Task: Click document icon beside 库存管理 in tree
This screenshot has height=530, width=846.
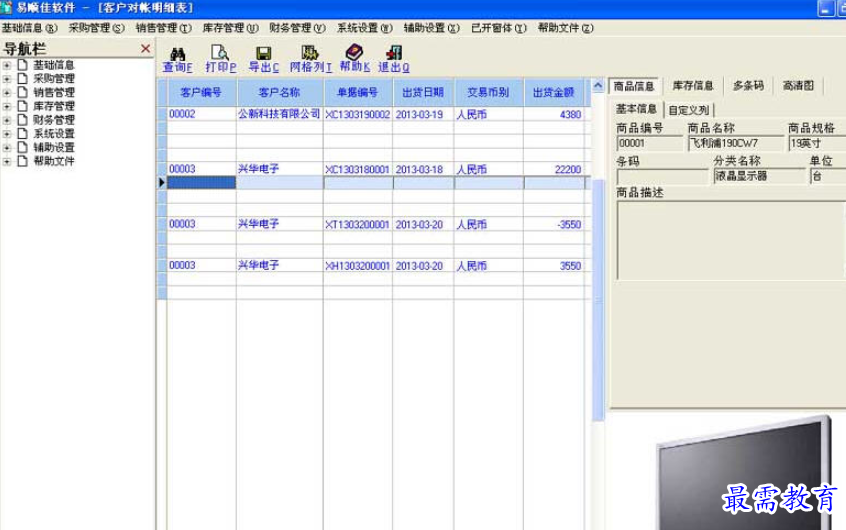Action: pyautogui.click(x=23, y=106)
